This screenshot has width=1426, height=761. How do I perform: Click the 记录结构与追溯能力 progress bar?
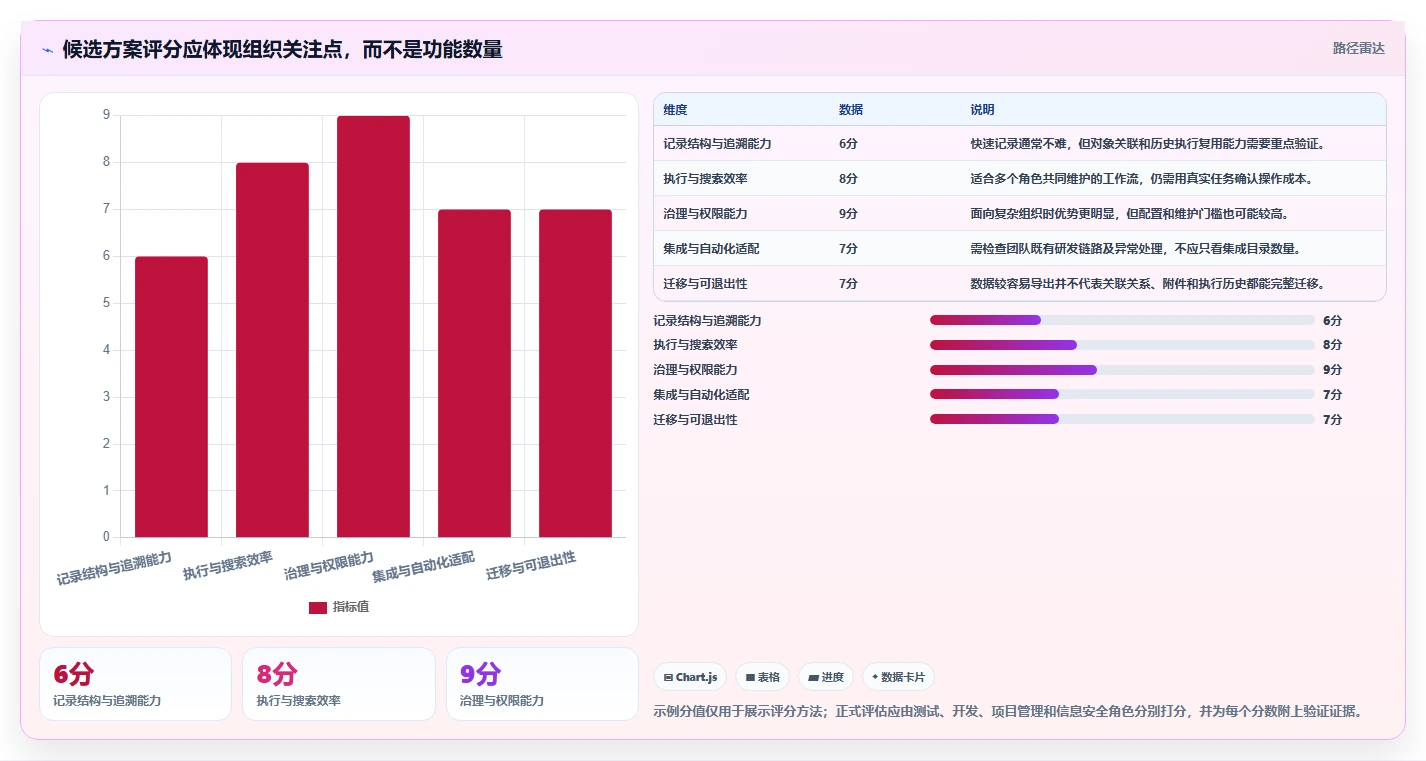1122,320
